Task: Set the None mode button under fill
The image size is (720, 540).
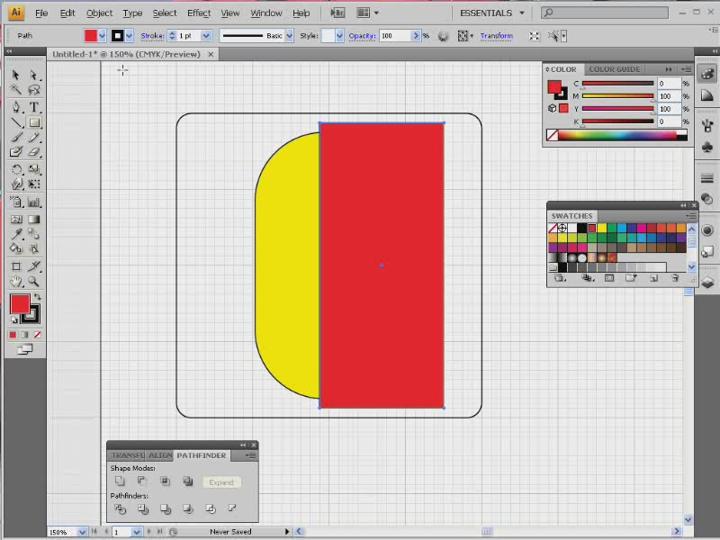Action: click(x=37, y=335)
